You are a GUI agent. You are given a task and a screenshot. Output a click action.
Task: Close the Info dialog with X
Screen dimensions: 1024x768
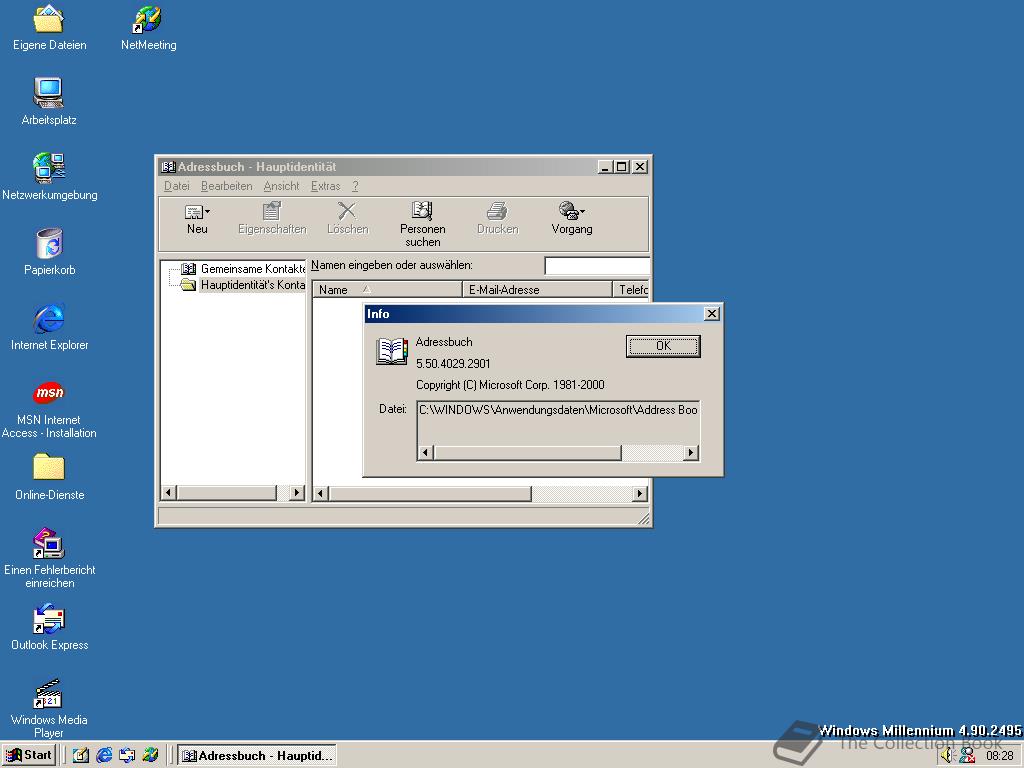tap(712, 314)
